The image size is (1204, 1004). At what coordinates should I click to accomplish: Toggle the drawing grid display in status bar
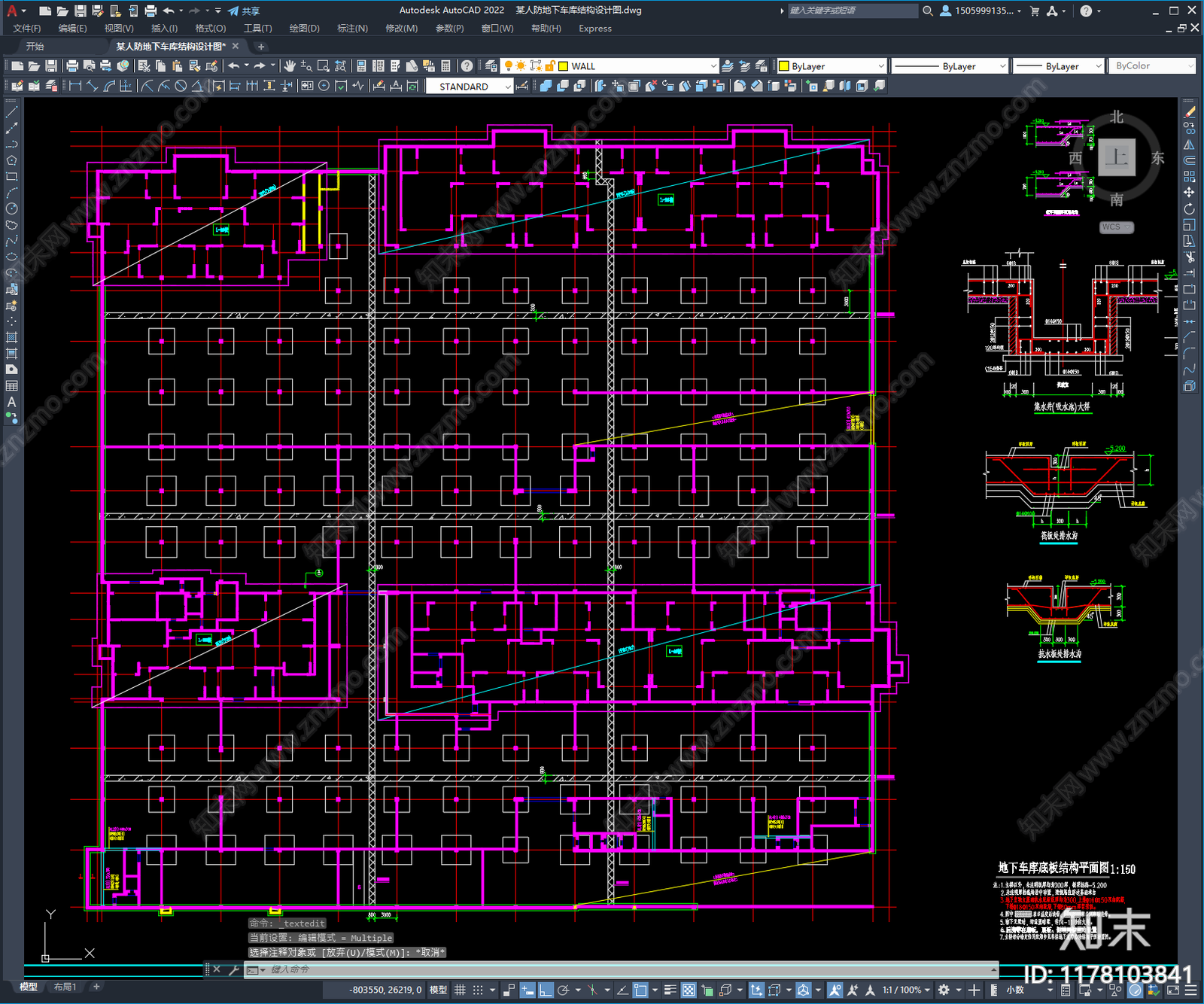[460, 990]
